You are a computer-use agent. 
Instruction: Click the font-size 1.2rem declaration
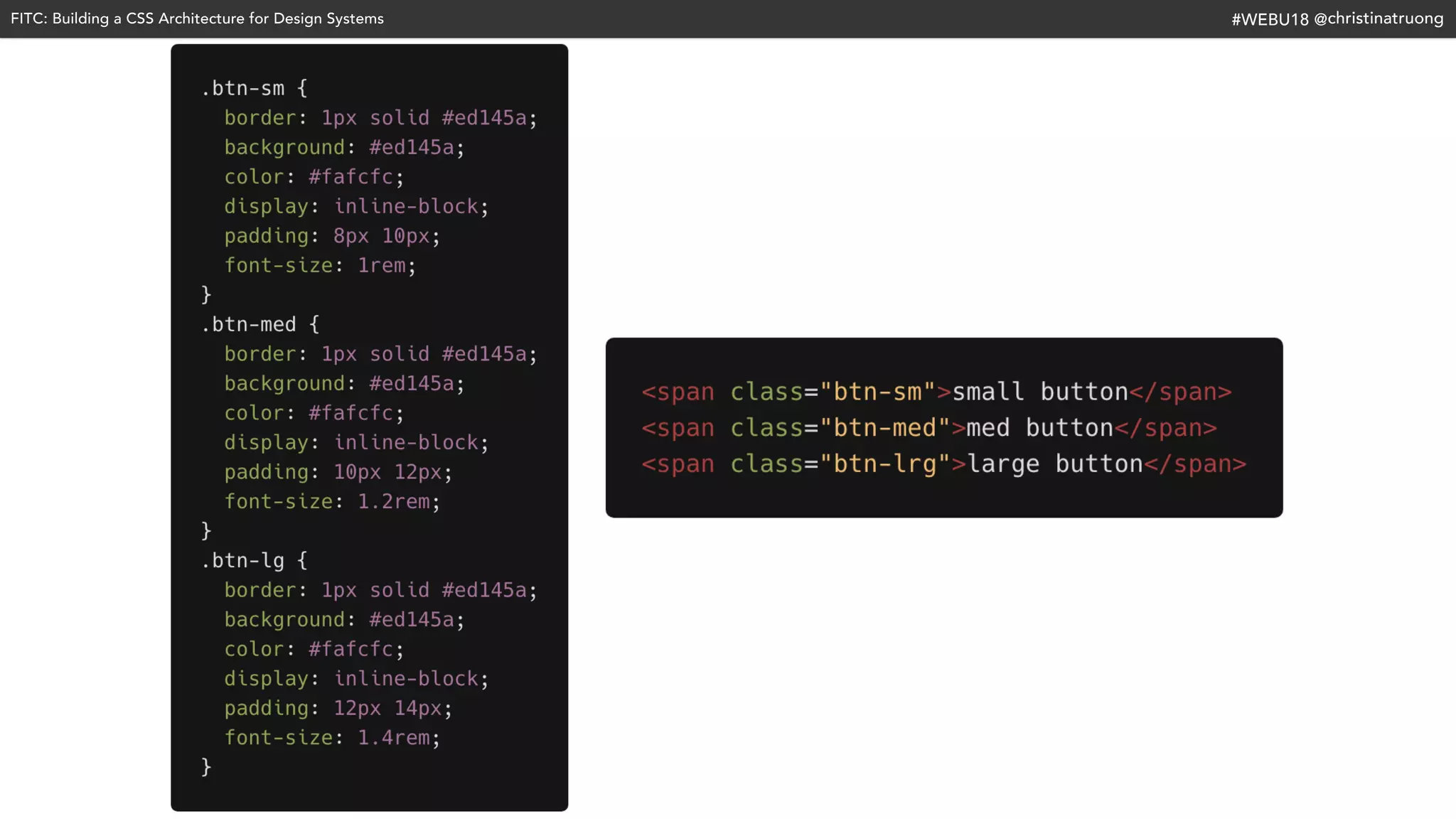332,502
